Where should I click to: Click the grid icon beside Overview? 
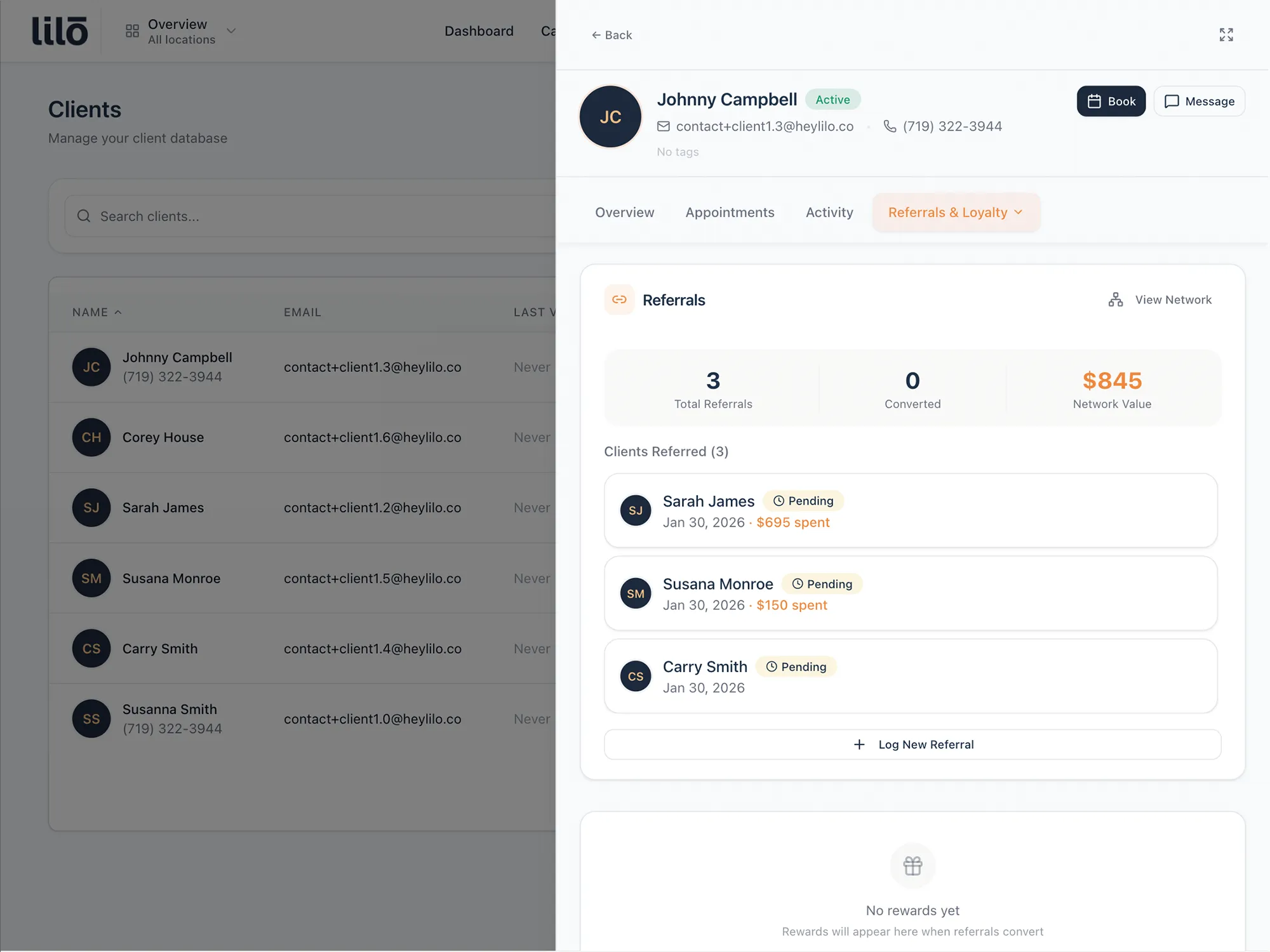[x=132, y=30]
